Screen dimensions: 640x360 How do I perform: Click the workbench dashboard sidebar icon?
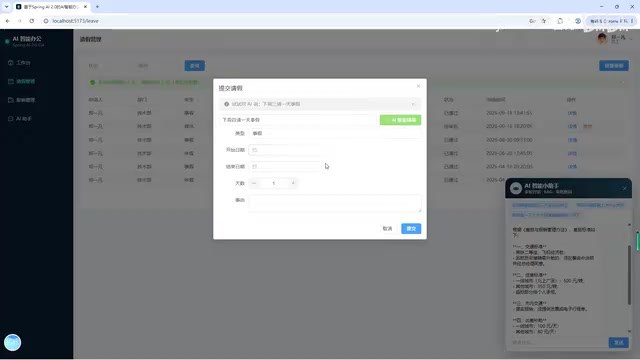(11, 62)
